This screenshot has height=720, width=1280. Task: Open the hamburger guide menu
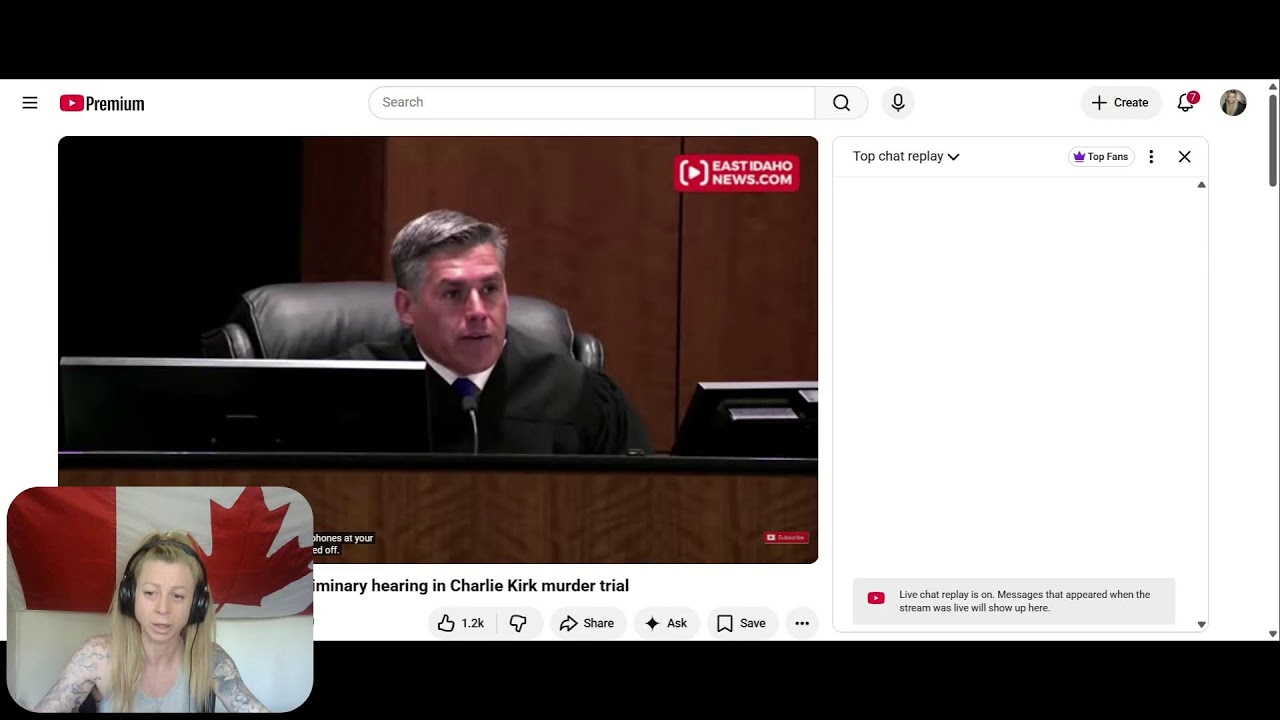point(30,103)
